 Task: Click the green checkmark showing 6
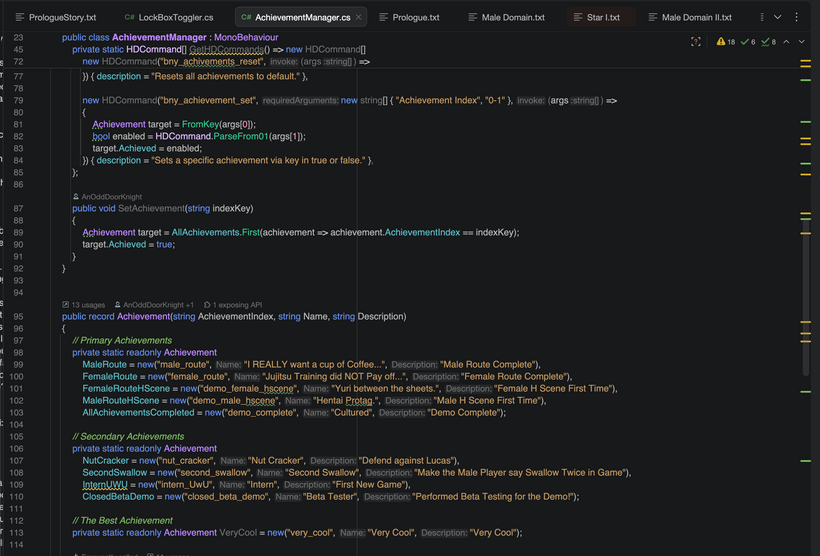pos(748,41)
